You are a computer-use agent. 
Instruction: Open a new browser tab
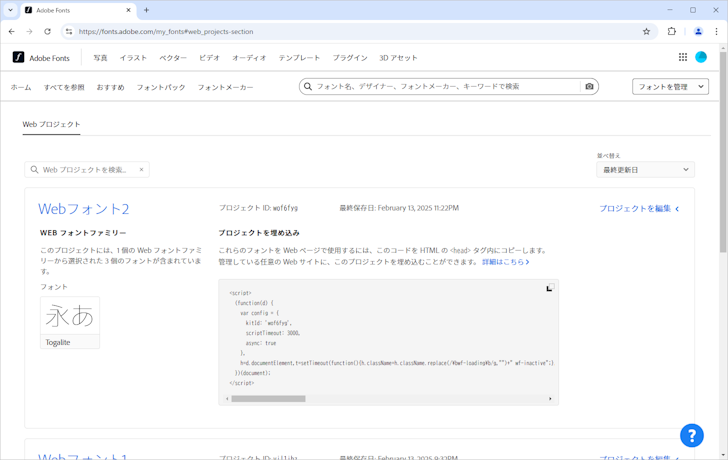[146, 10]
